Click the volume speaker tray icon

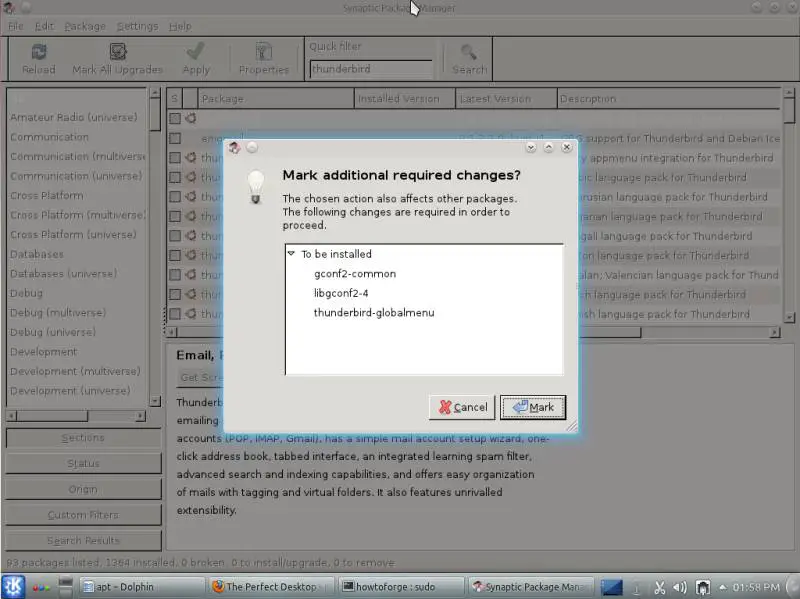pyautogui.click(x=680, y=588)
